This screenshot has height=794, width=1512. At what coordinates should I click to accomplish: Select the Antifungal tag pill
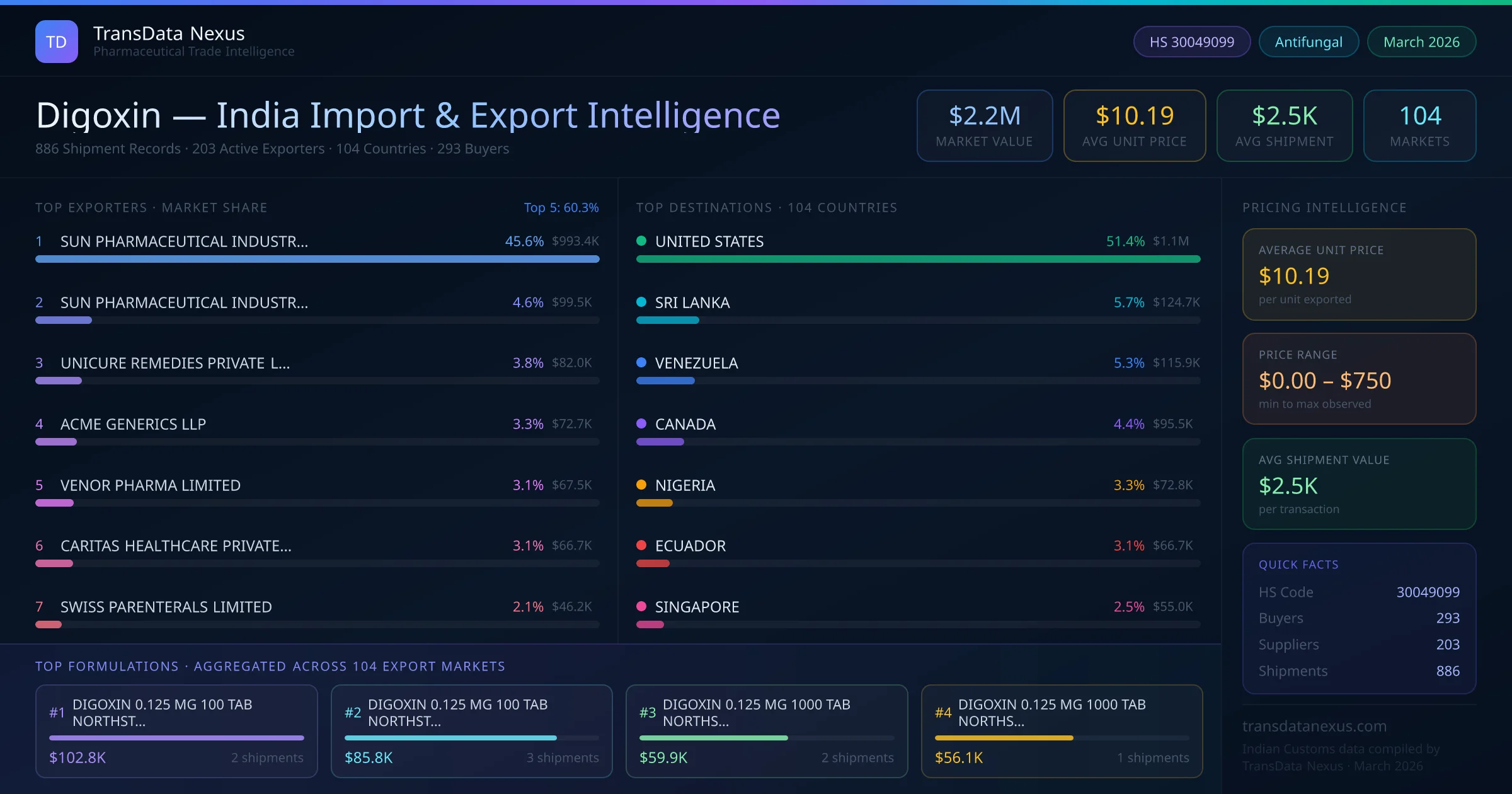(1308, 42)
